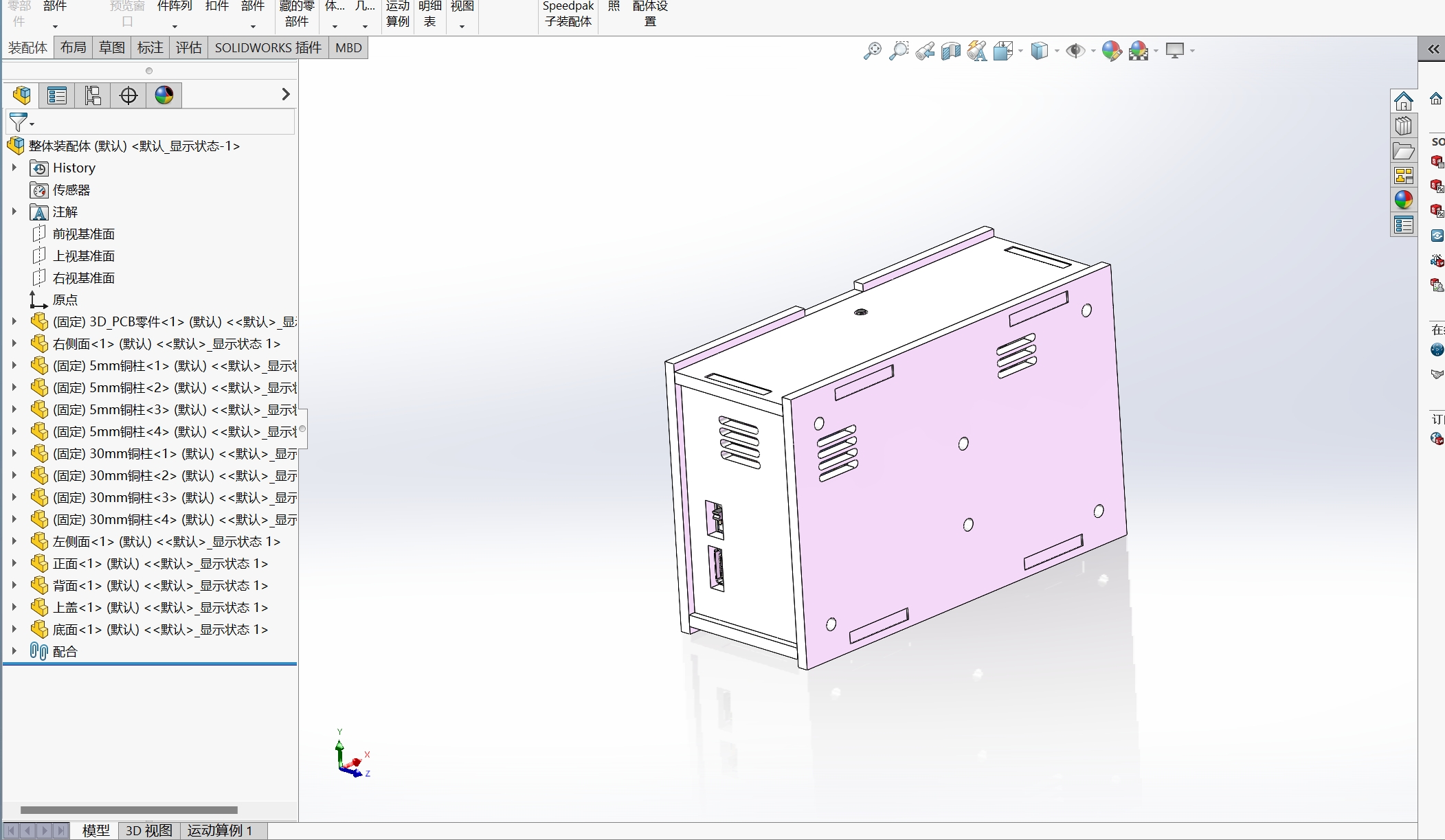Image resolution: width=1445 pixels, height=840 pixels.
Task: Click the Speedpak 子装配体 button
Action: 568,14
